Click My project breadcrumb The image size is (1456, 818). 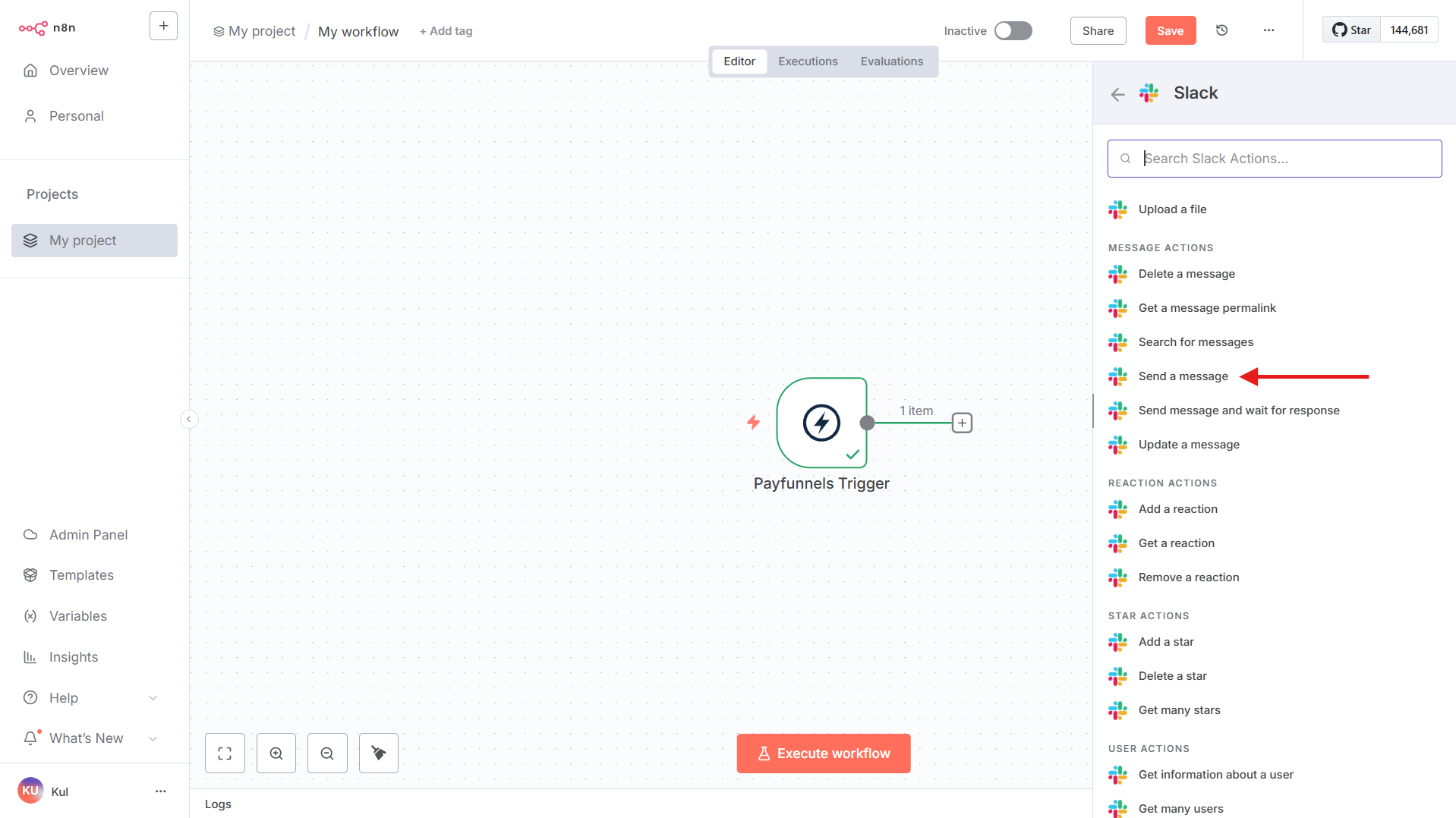tap(254, 31)
